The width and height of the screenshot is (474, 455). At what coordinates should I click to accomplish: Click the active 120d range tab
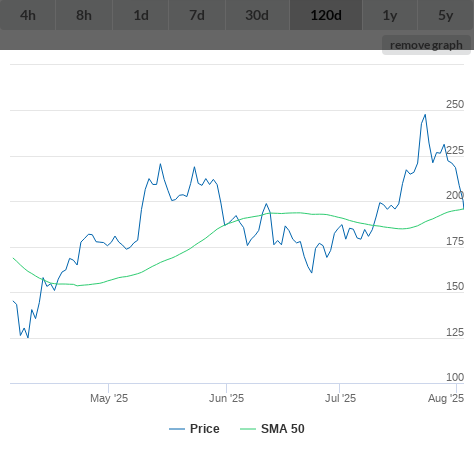[x=326, y=15]
